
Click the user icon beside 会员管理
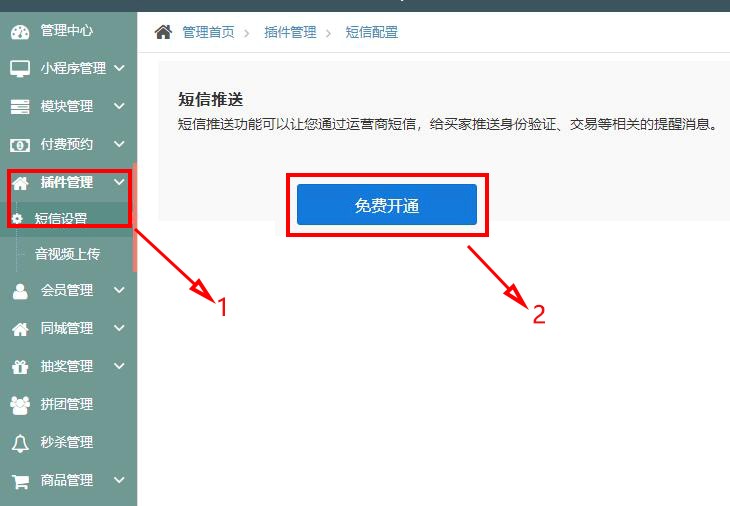pos(20,291)
